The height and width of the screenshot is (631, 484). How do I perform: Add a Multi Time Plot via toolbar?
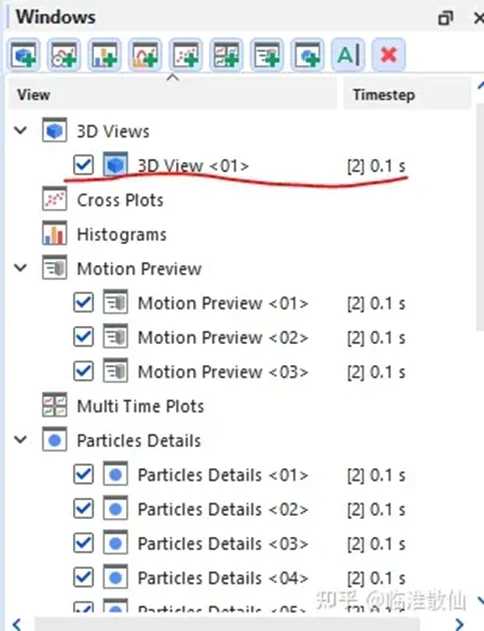tap(227, 54)
